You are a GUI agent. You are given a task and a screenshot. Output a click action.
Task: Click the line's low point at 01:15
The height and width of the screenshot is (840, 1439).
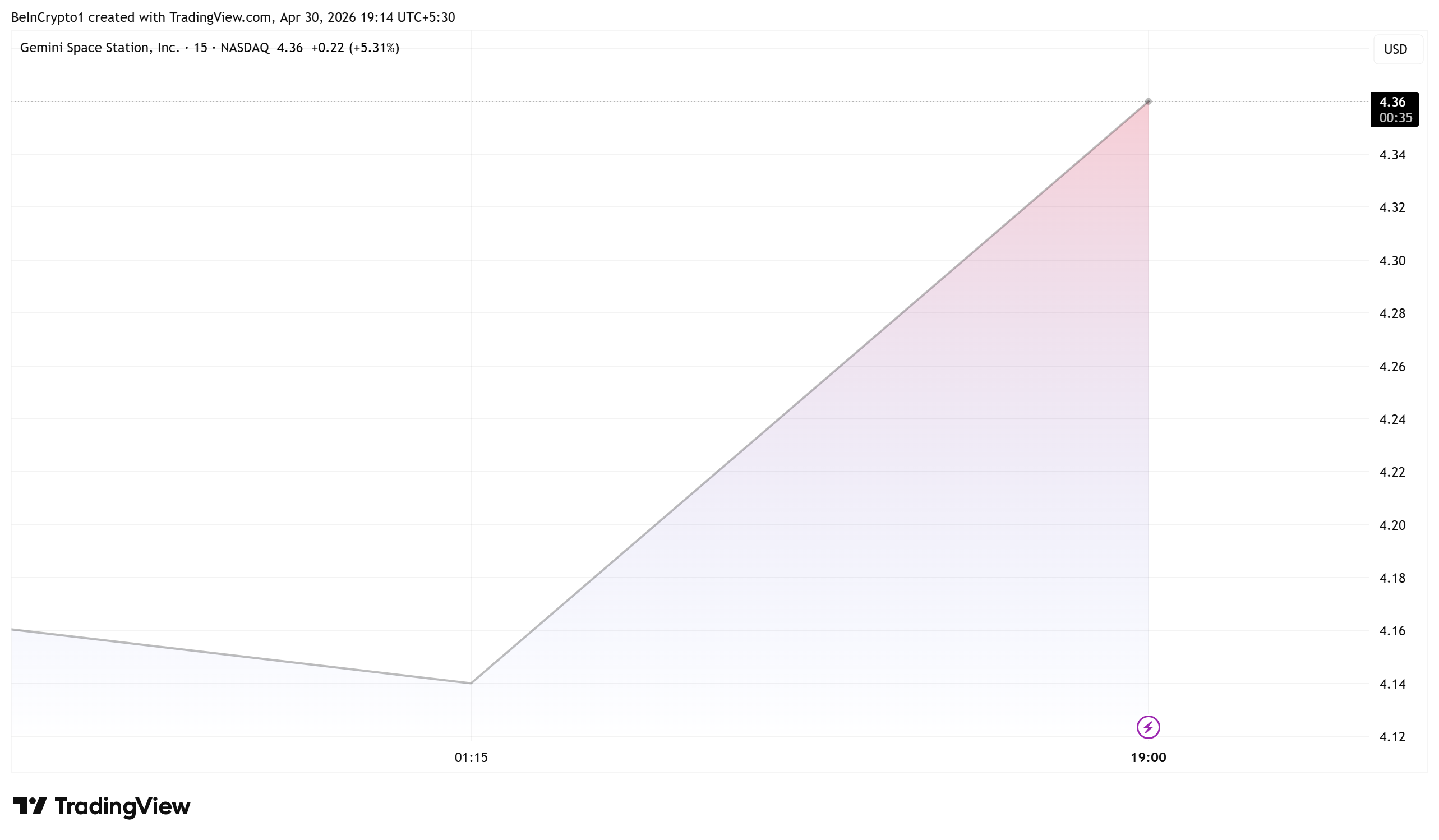click(x=471, y=682)
